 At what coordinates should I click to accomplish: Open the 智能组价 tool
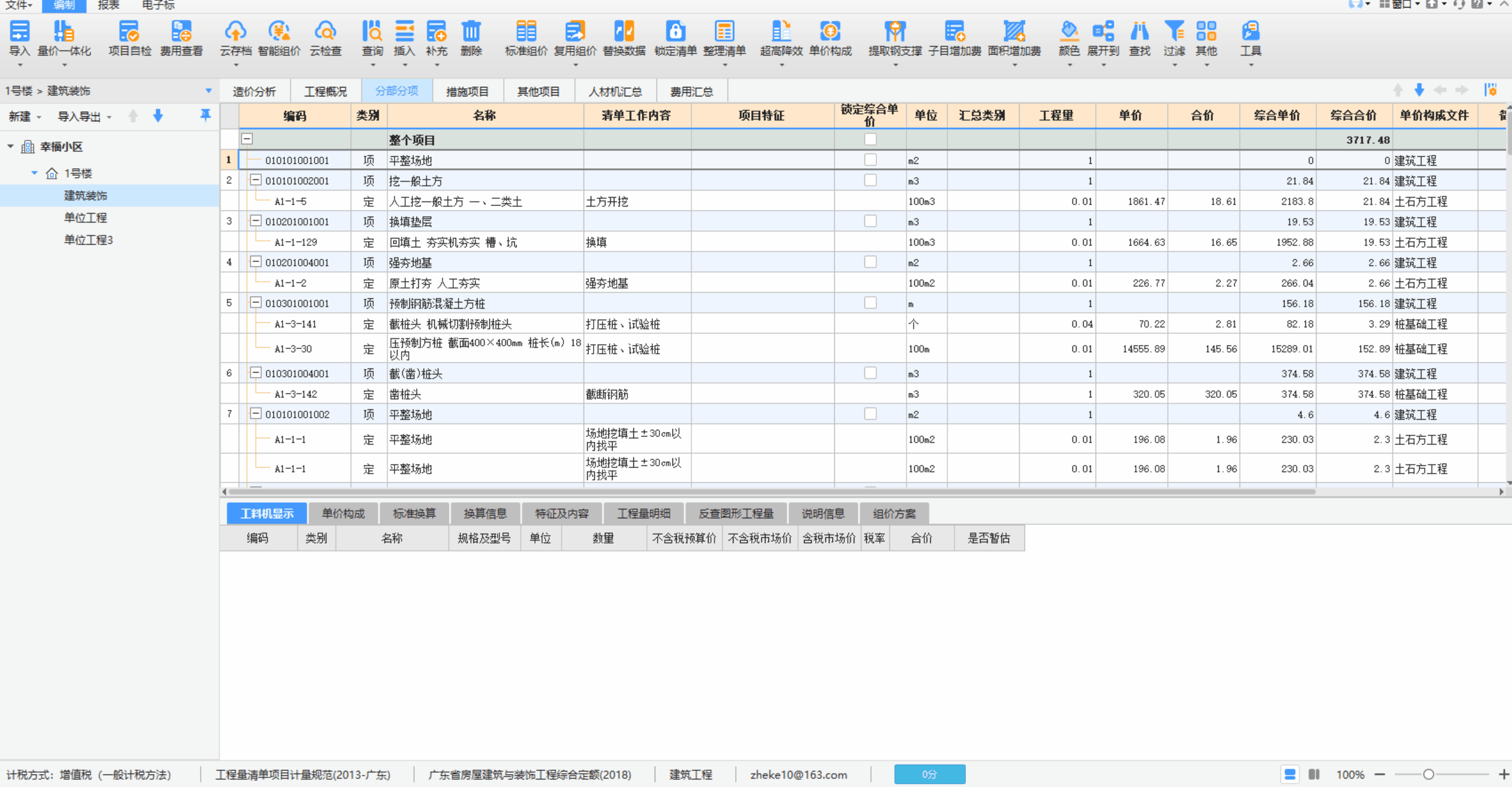pyautogui.click(x=278, y=31)
